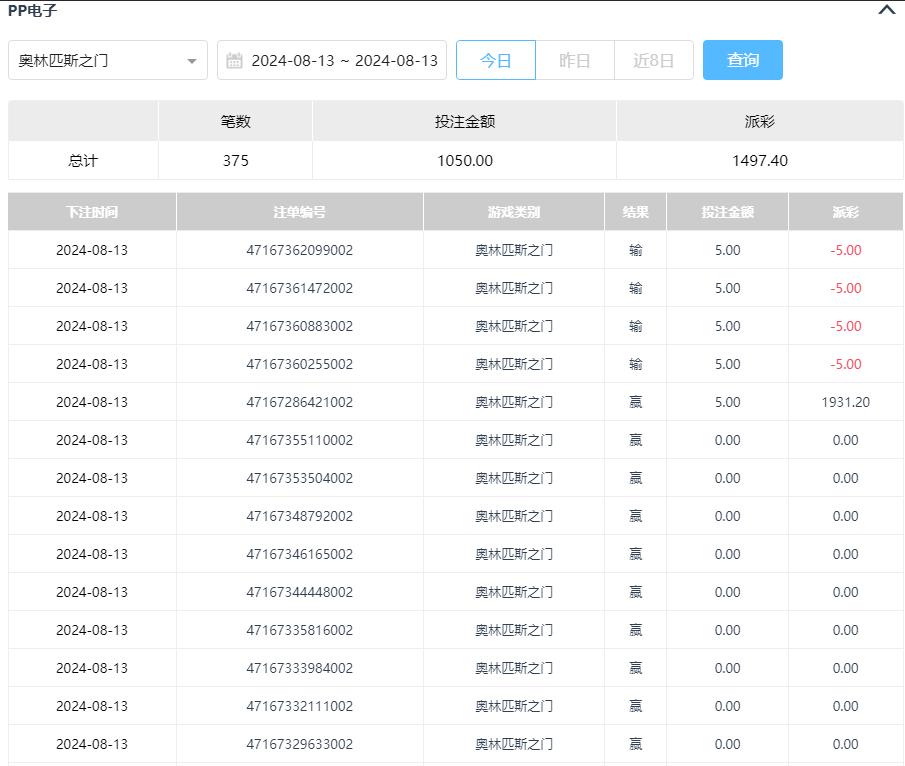Click the 下注时间 column header
Screen dimensions: 905x766
92,212
